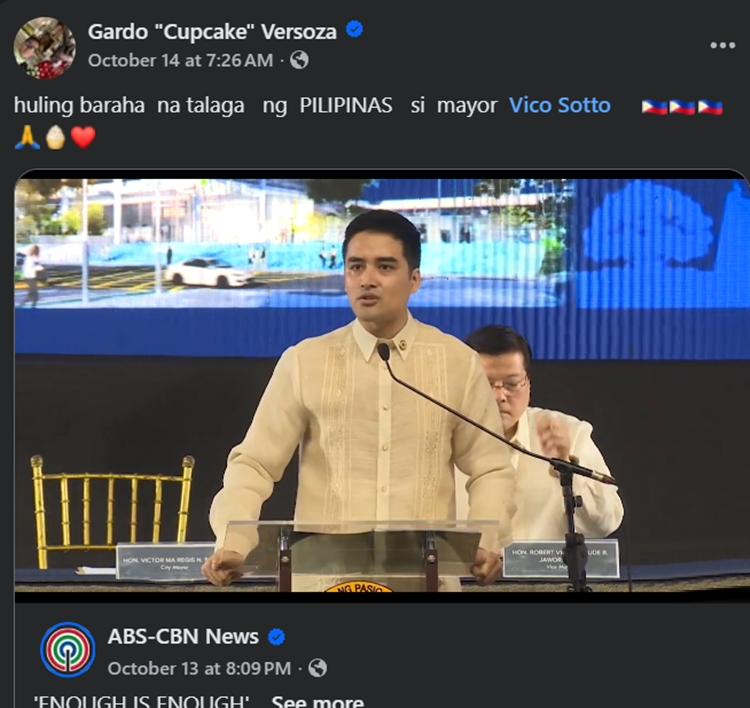750x708 pixels.
Task: Click the Gardo "Cupcake" Versoza name link
Action: (212, 32)
